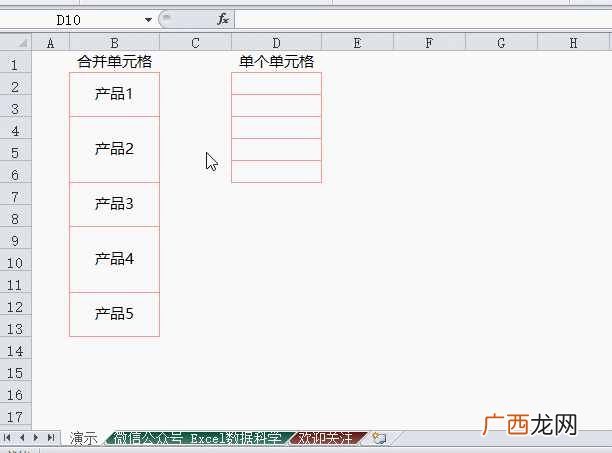Select merged cell 产品3
Image resolution: width=612 pixels, height=453 pixels.
pyautogui.click(x=114, y=204)
